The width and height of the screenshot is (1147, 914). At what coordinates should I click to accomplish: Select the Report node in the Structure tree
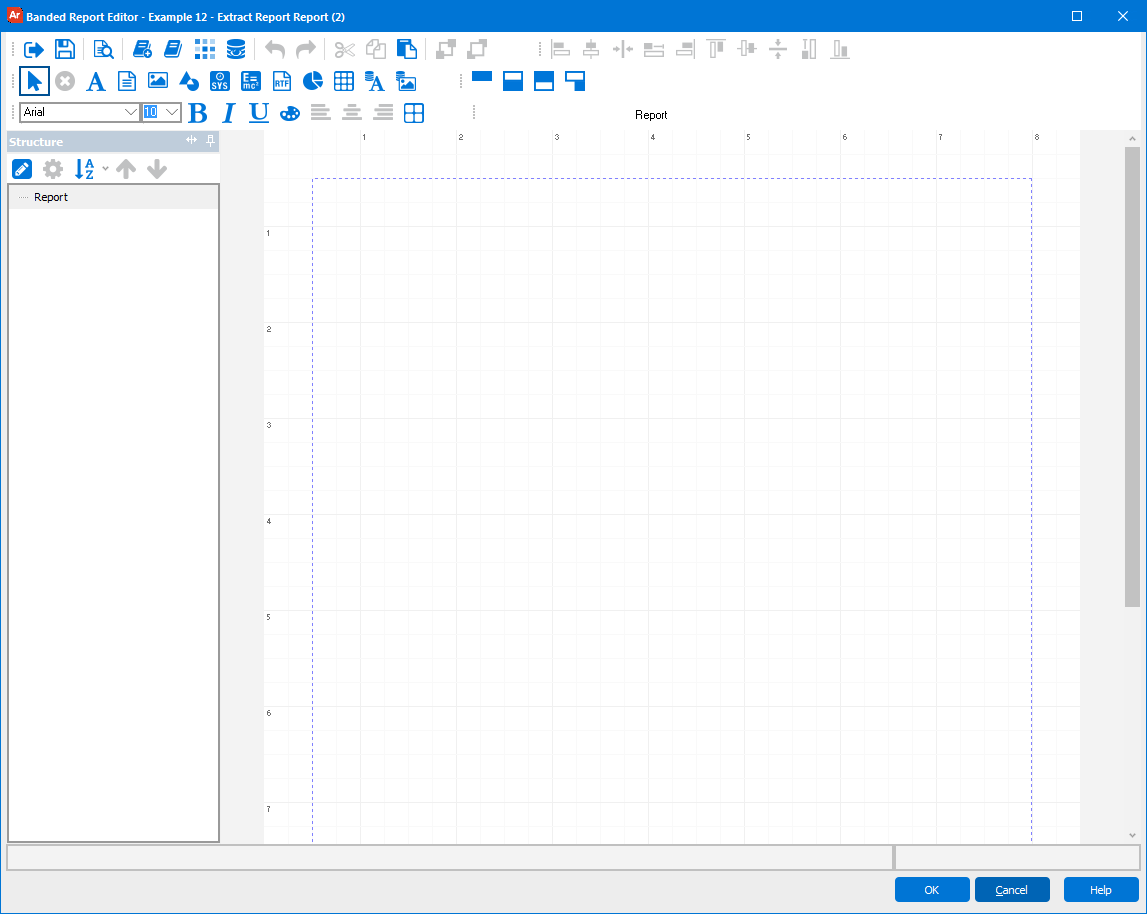coord(52,197)
